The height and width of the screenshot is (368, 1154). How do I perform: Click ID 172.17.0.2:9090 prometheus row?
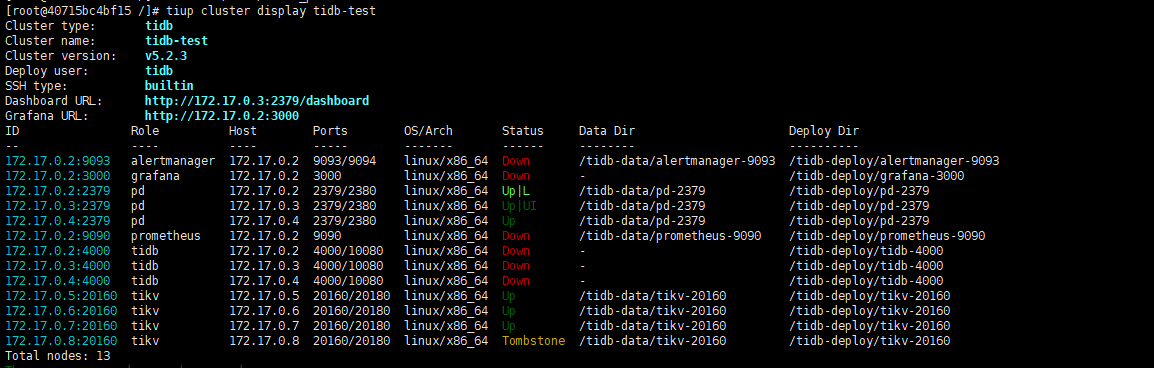pos(57,236)
